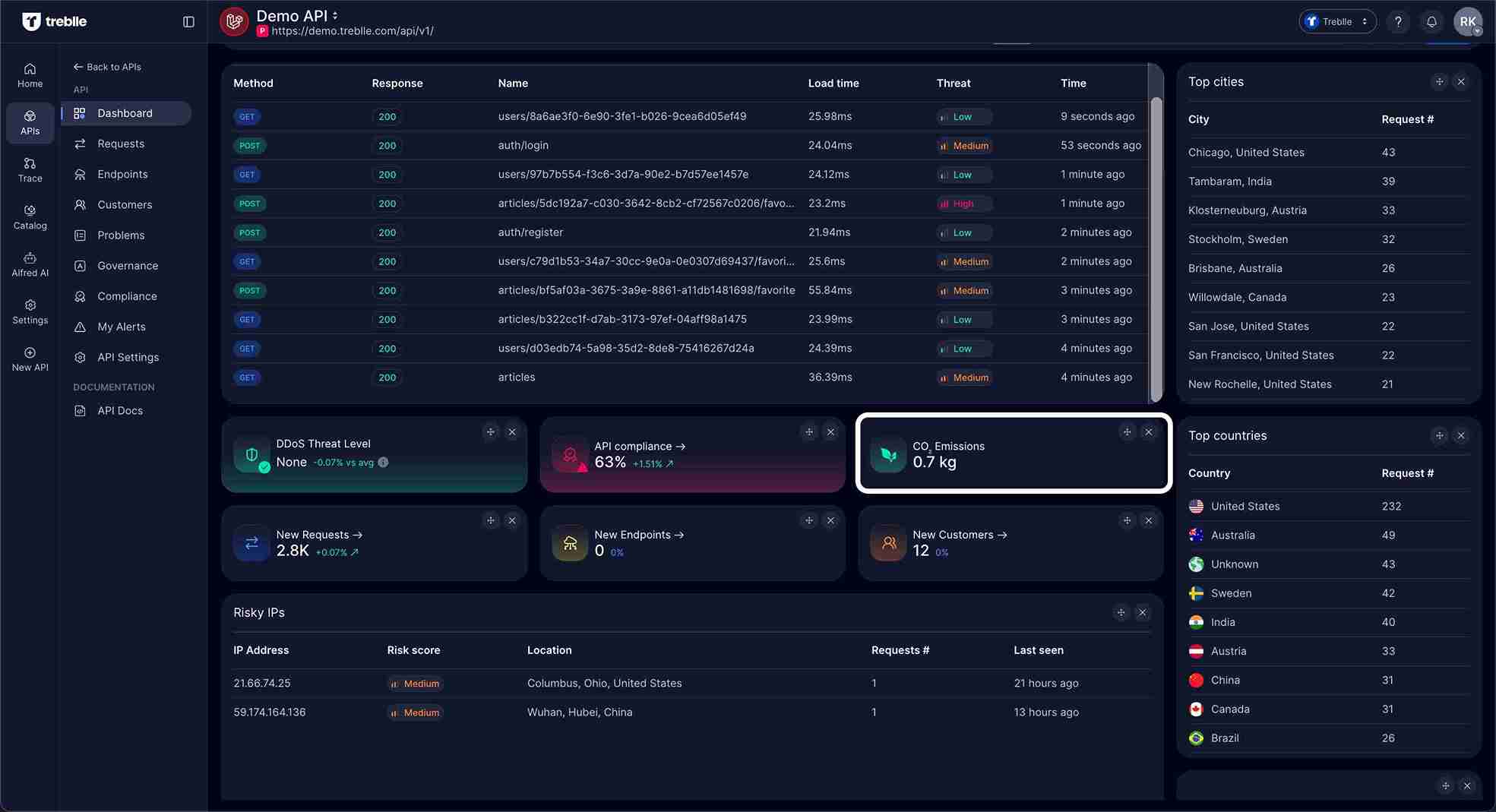Go to the Endpoints menu item
The width and height of the screenshot is (1496, 812).
click(122, 175)
